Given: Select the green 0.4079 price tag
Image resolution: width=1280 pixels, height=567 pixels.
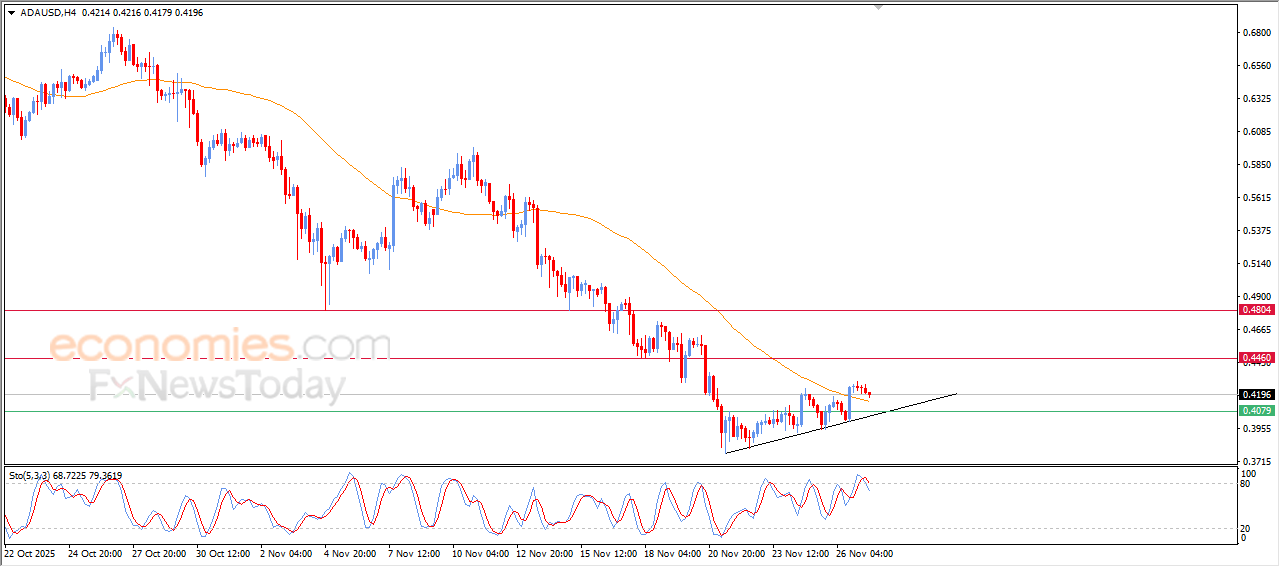Looking at the screenshot, I should (x=1256, y=411).
